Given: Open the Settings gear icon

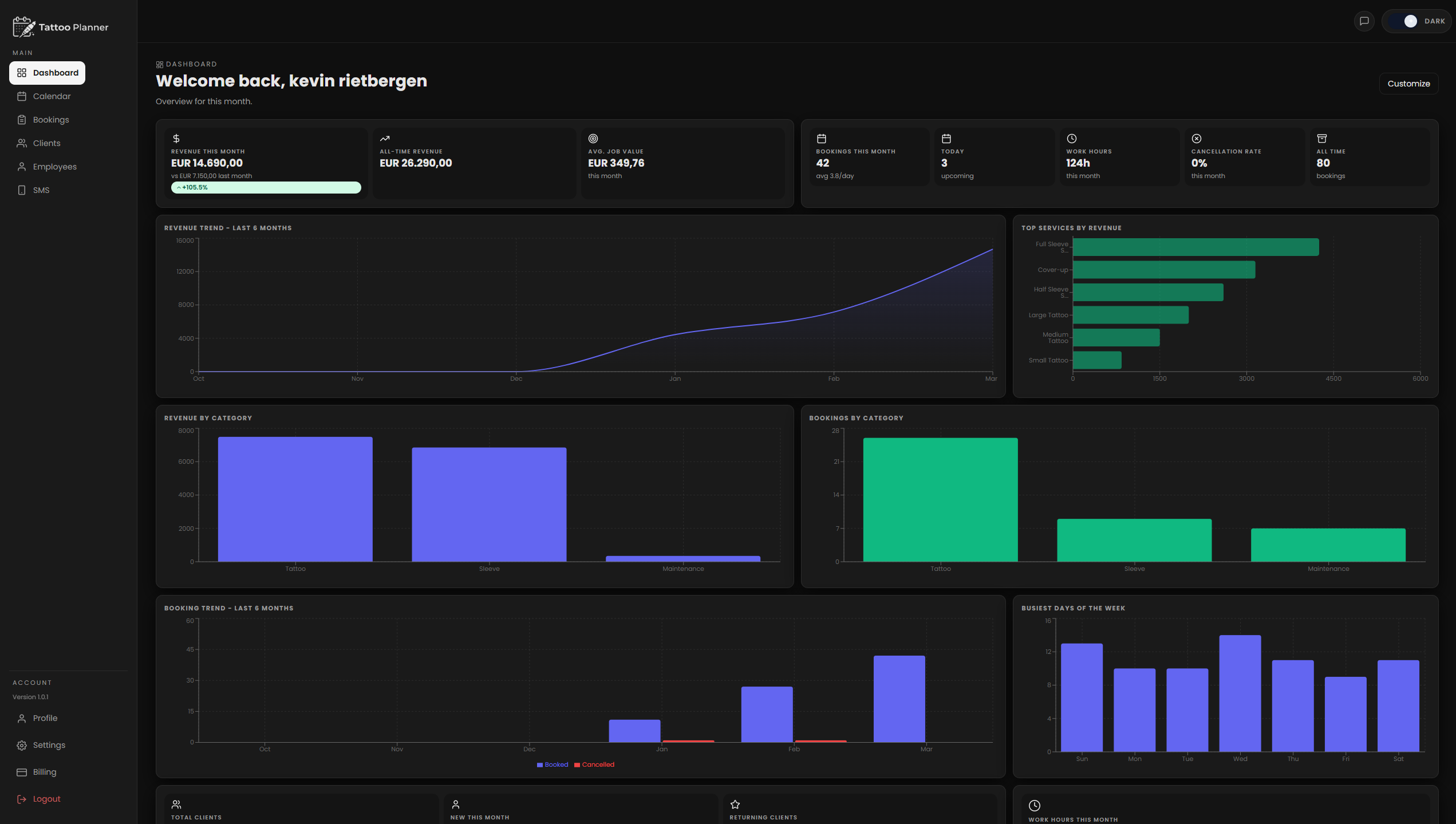Looking at the screenshot, I should coord(22,744).
